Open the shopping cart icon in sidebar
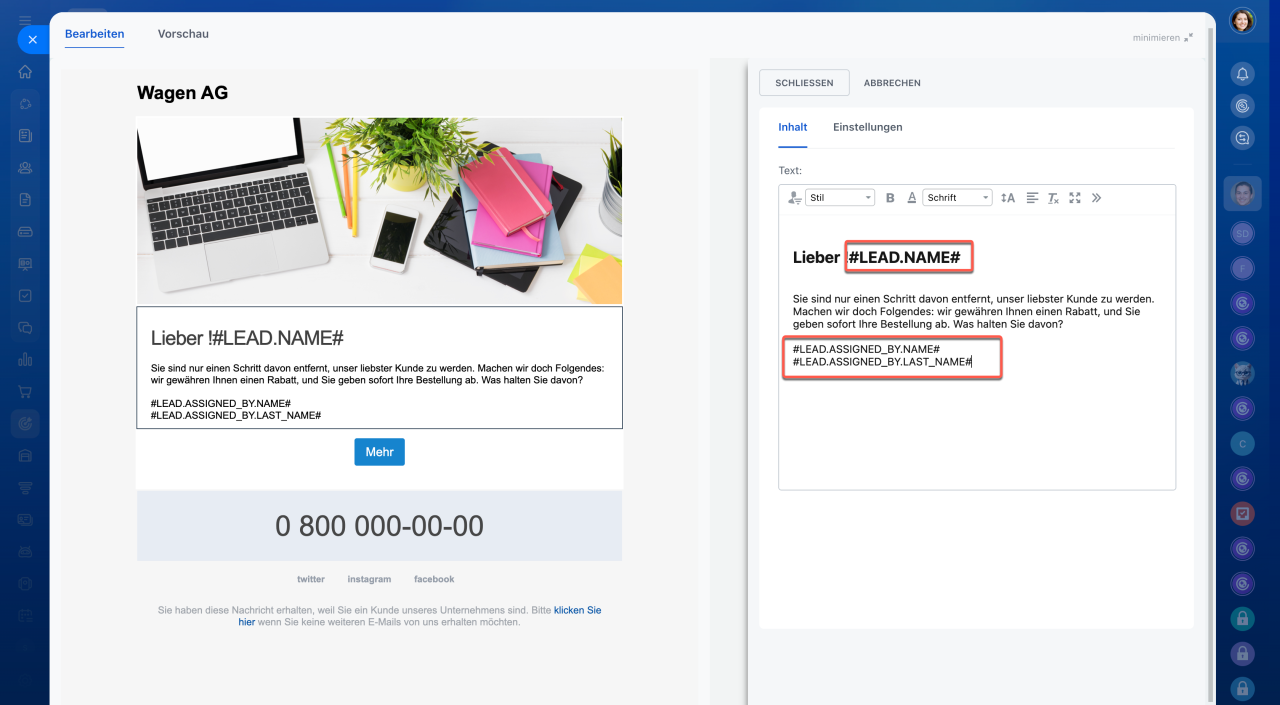The image size is (1280, 705). click(x=25, y=391)
